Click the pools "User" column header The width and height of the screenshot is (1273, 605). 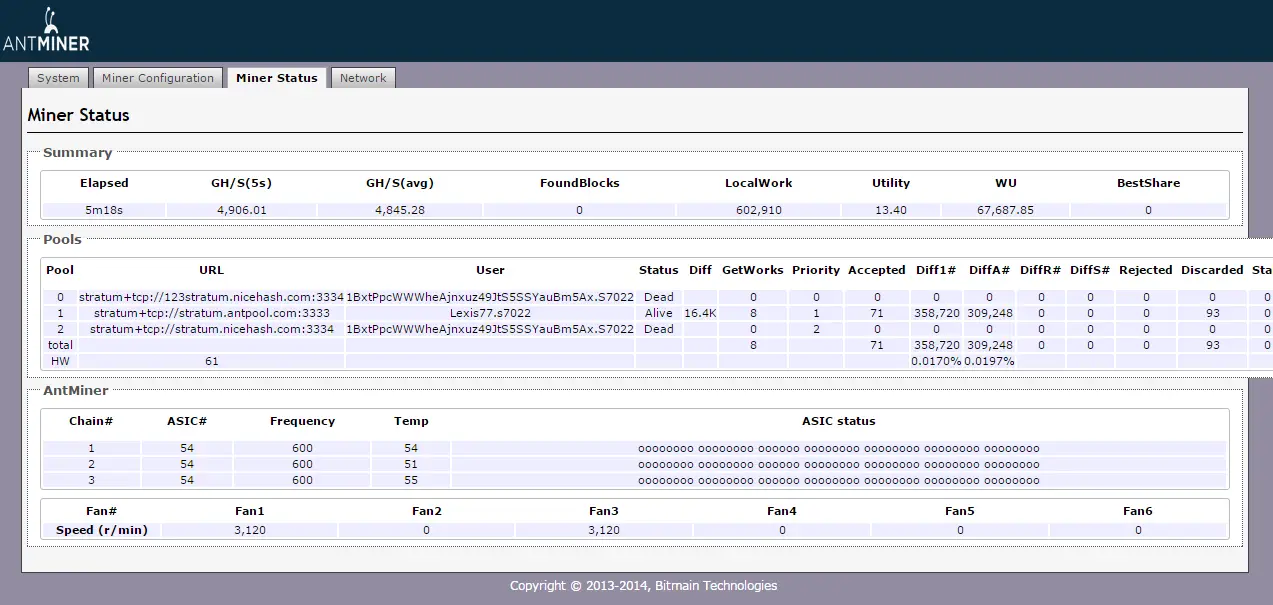click(x=490, y=270)
